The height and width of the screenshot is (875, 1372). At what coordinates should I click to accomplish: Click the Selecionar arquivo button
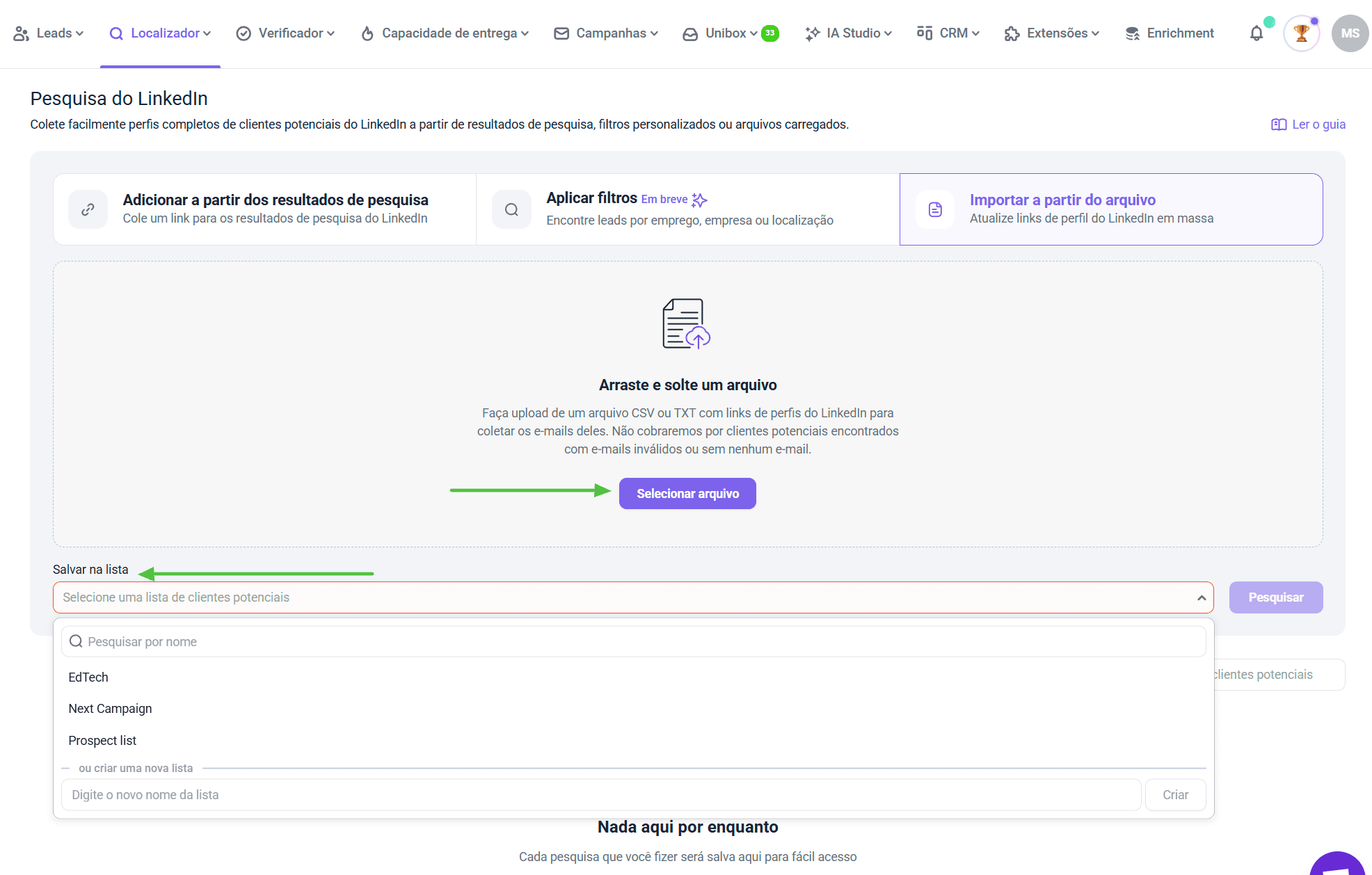[687, 494]
